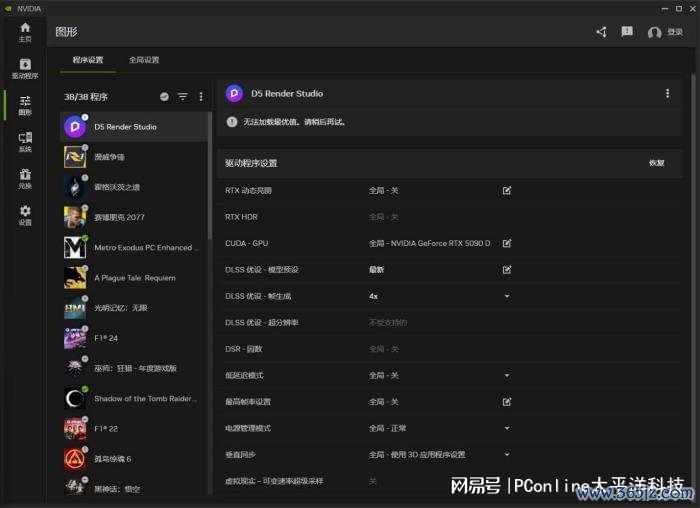Click the share icon in top bar

point(601,32)
